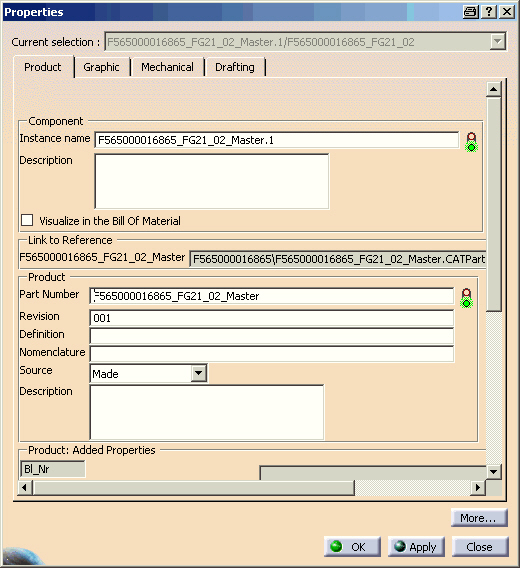Click the green light OK button

tap(352, 547)
